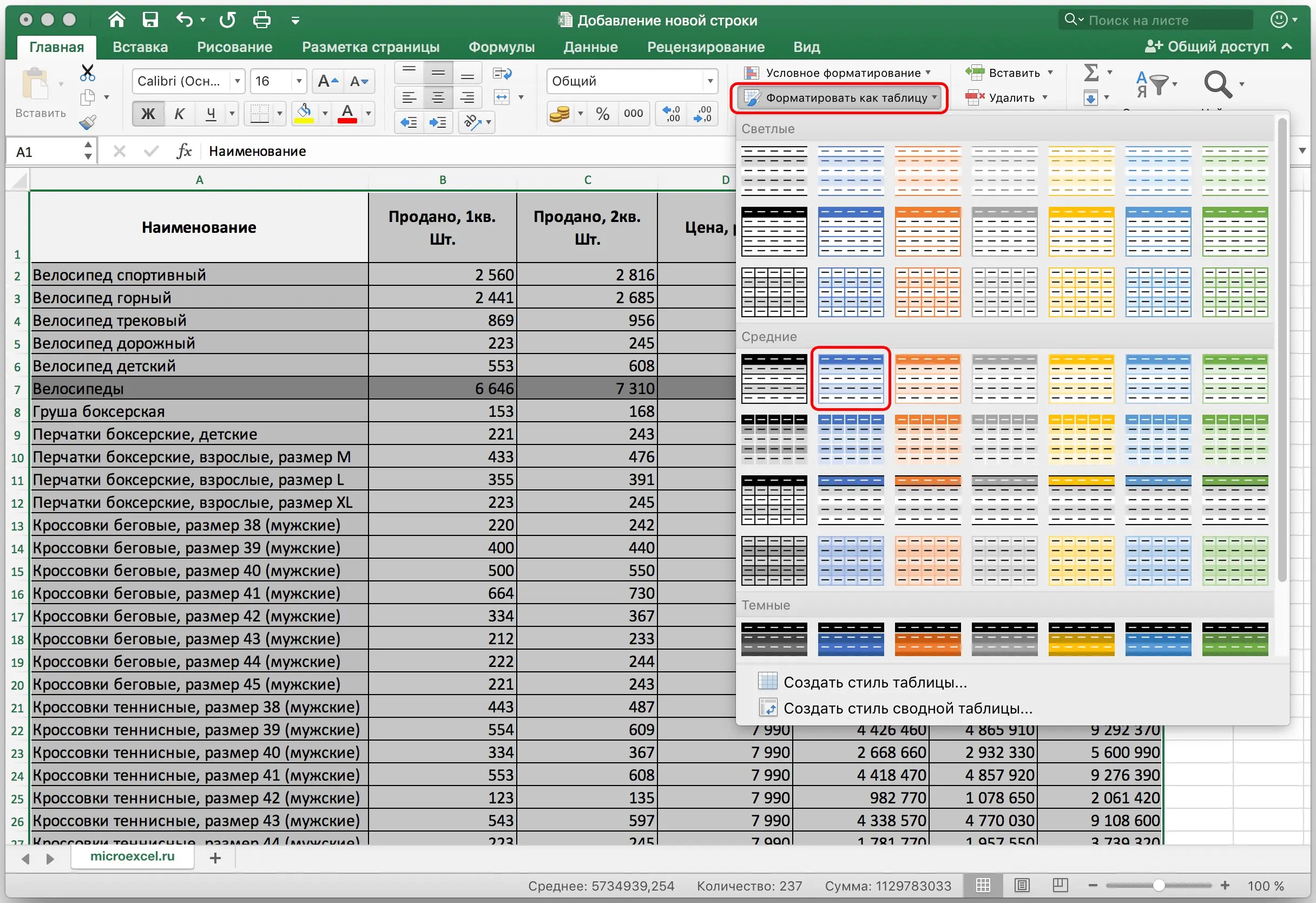Open the font size dropdown

298,82
